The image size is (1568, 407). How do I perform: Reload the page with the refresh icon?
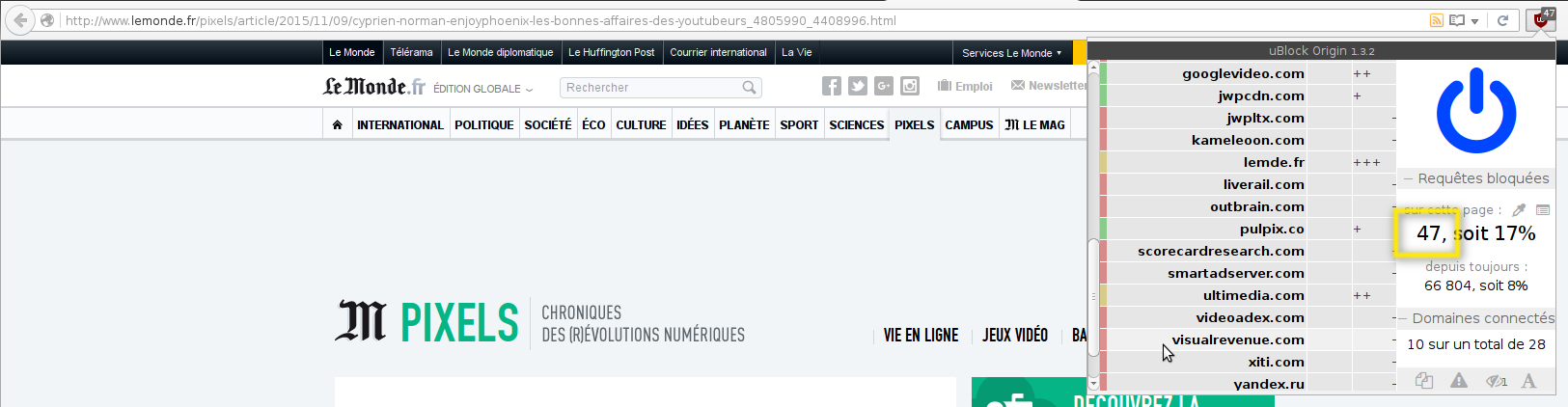point(1502,20)
